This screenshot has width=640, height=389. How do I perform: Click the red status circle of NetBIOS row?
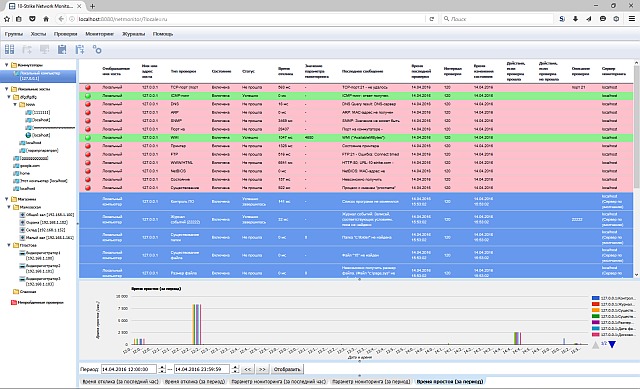point(87,171)
